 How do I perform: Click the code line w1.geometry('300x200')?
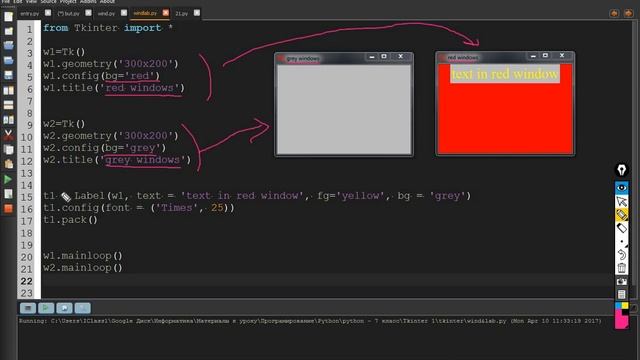tap(111, 64)
